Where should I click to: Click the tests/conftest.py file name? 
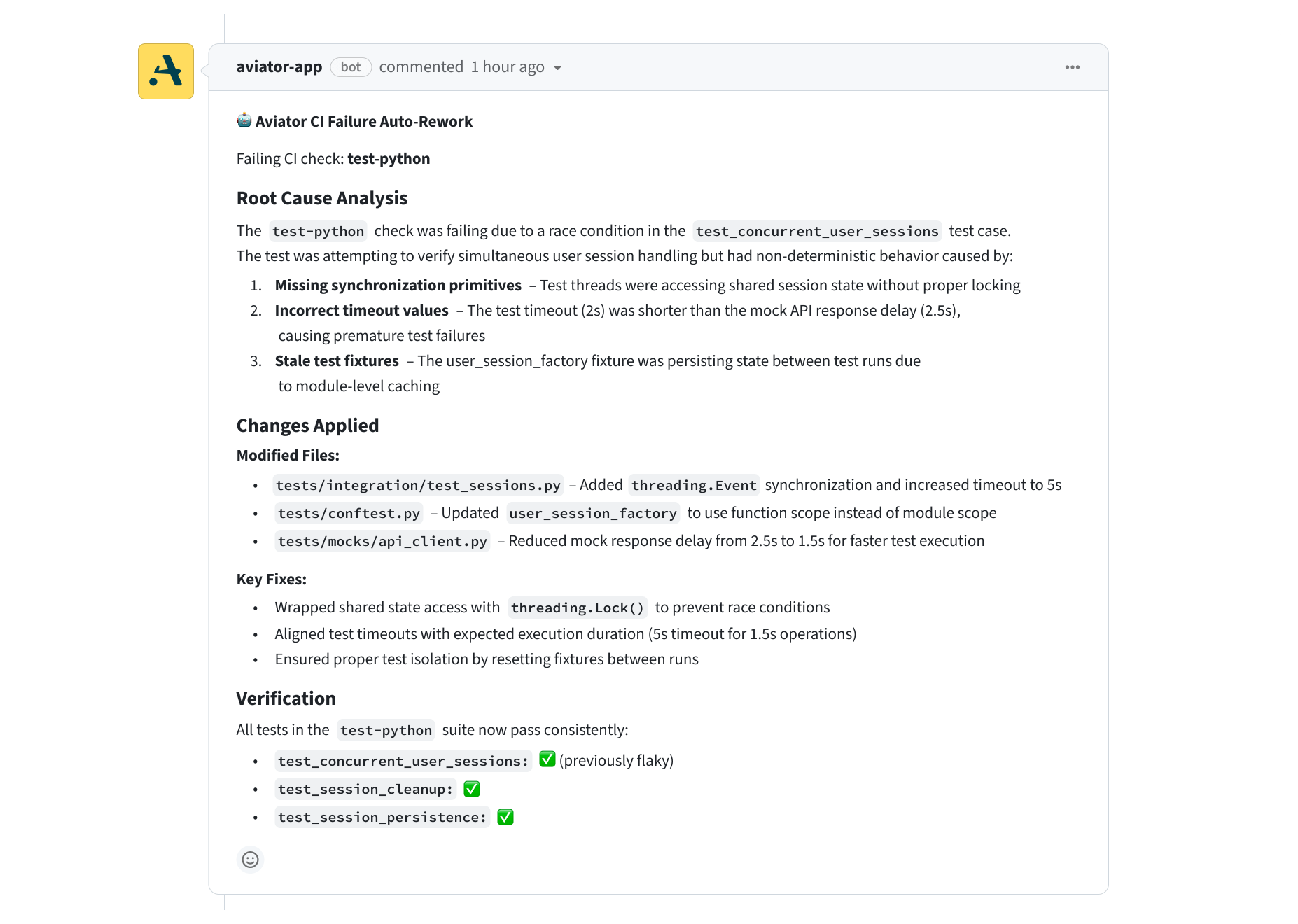click(349, 513)
